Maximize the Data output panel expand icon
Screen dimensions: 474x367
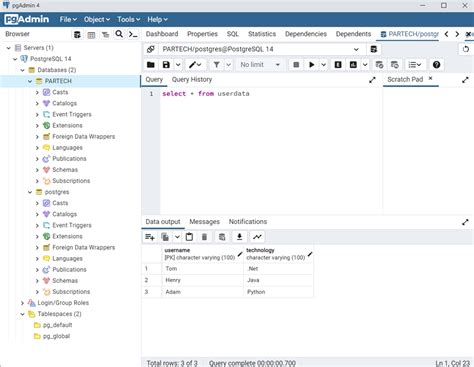click(x=465, y=222)
